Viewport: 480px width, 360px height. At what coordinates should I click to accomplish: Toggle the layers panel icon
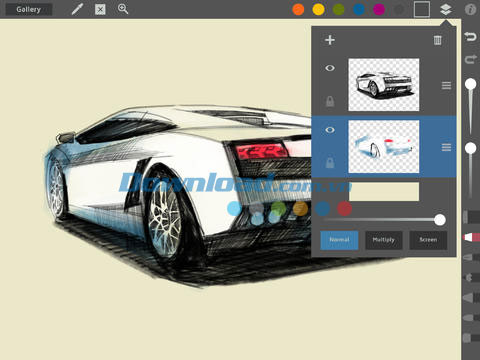coord(446,9)
